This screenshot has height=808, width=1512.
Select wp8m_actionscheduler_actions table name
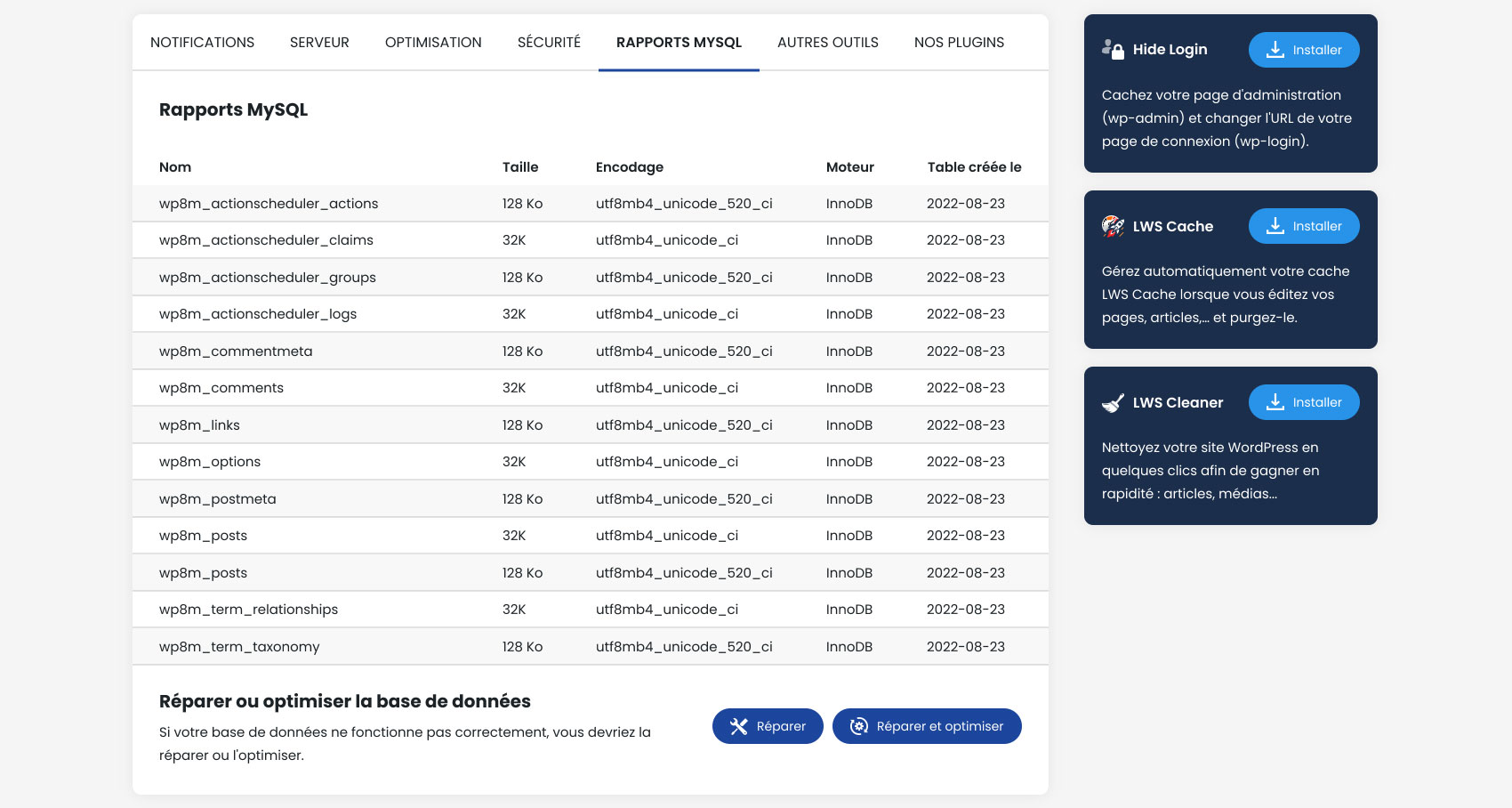tap(269, 204)
